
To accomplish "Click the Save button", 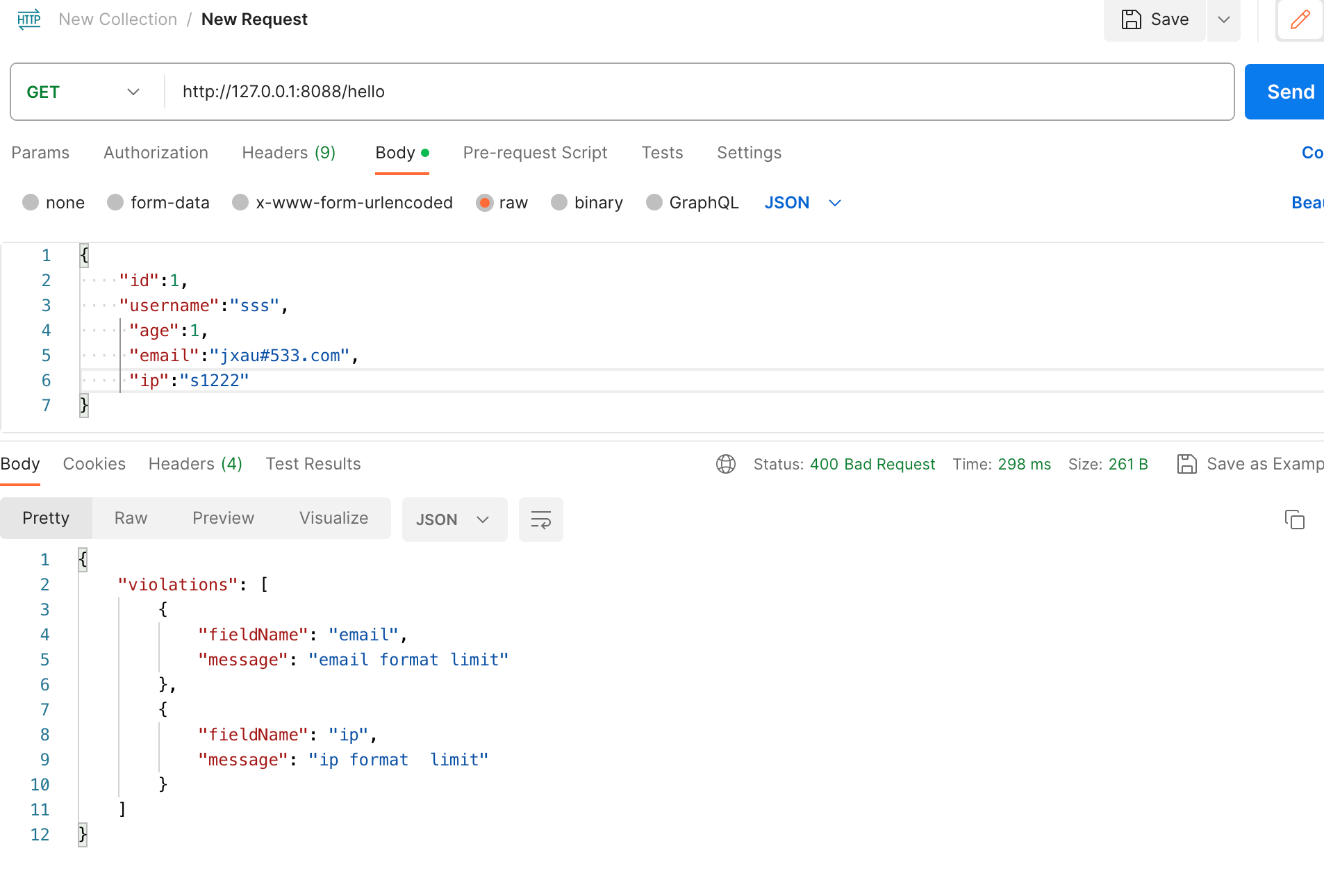I will click(1155, 19).
